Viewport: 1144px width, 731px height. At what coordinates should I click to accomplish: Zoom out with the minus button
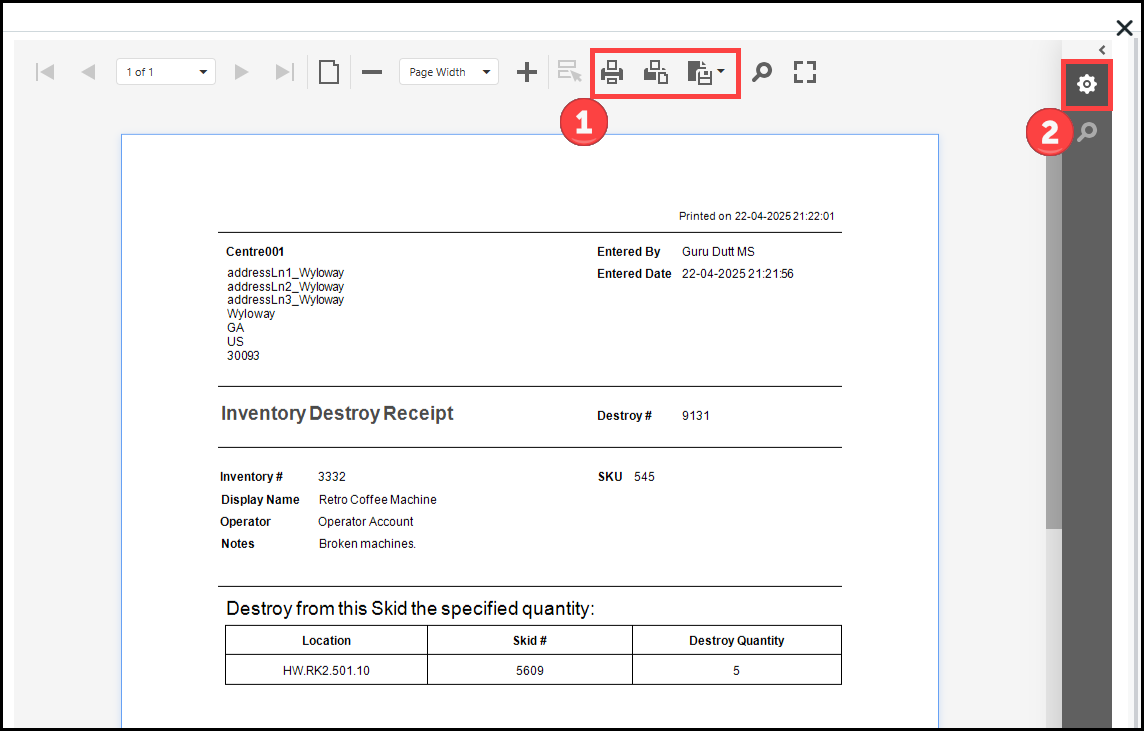pyautogui.click(x=372, y=72)
